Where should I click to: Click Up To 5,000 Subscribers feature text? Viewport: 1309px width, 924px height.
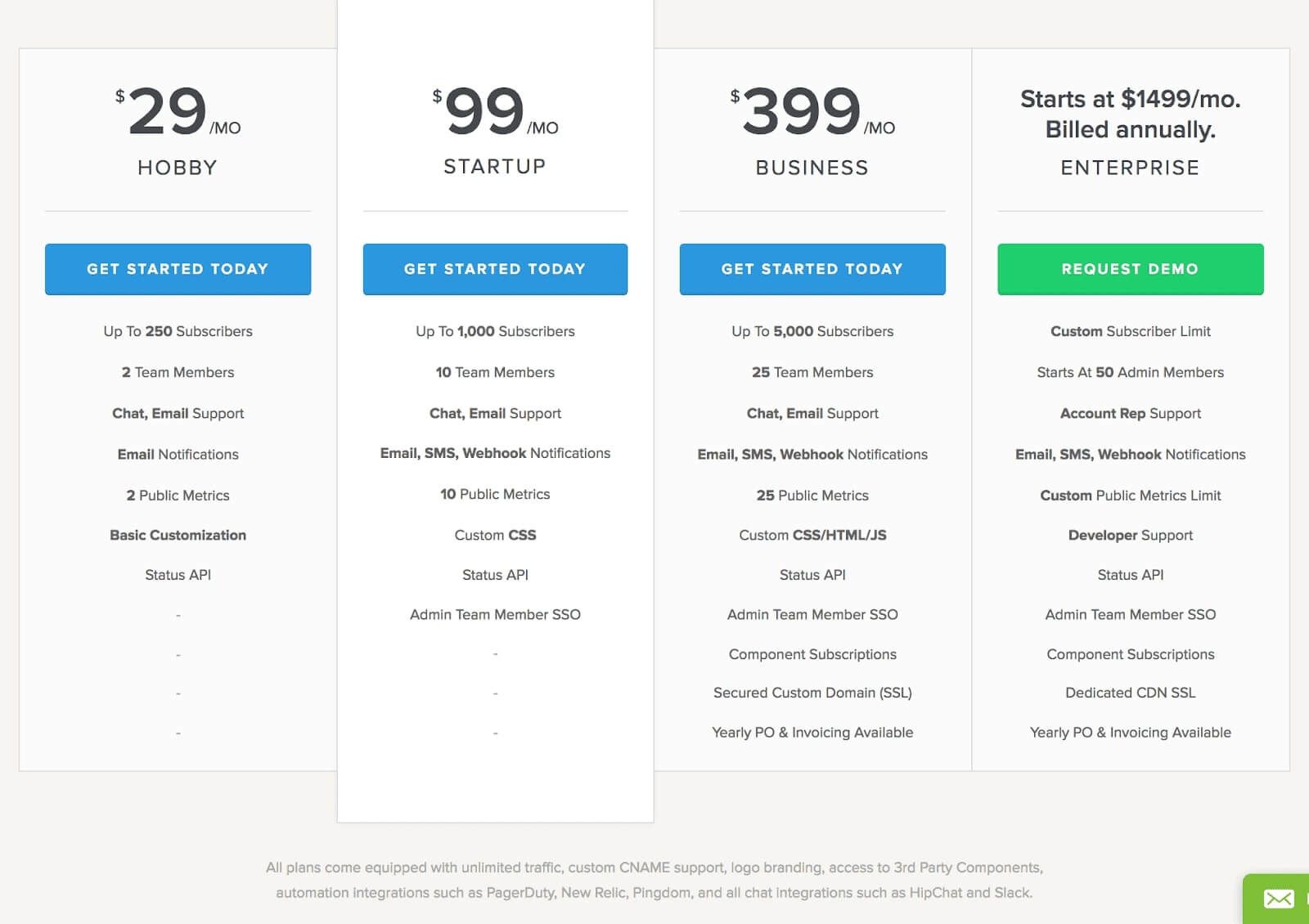(812, 331)
